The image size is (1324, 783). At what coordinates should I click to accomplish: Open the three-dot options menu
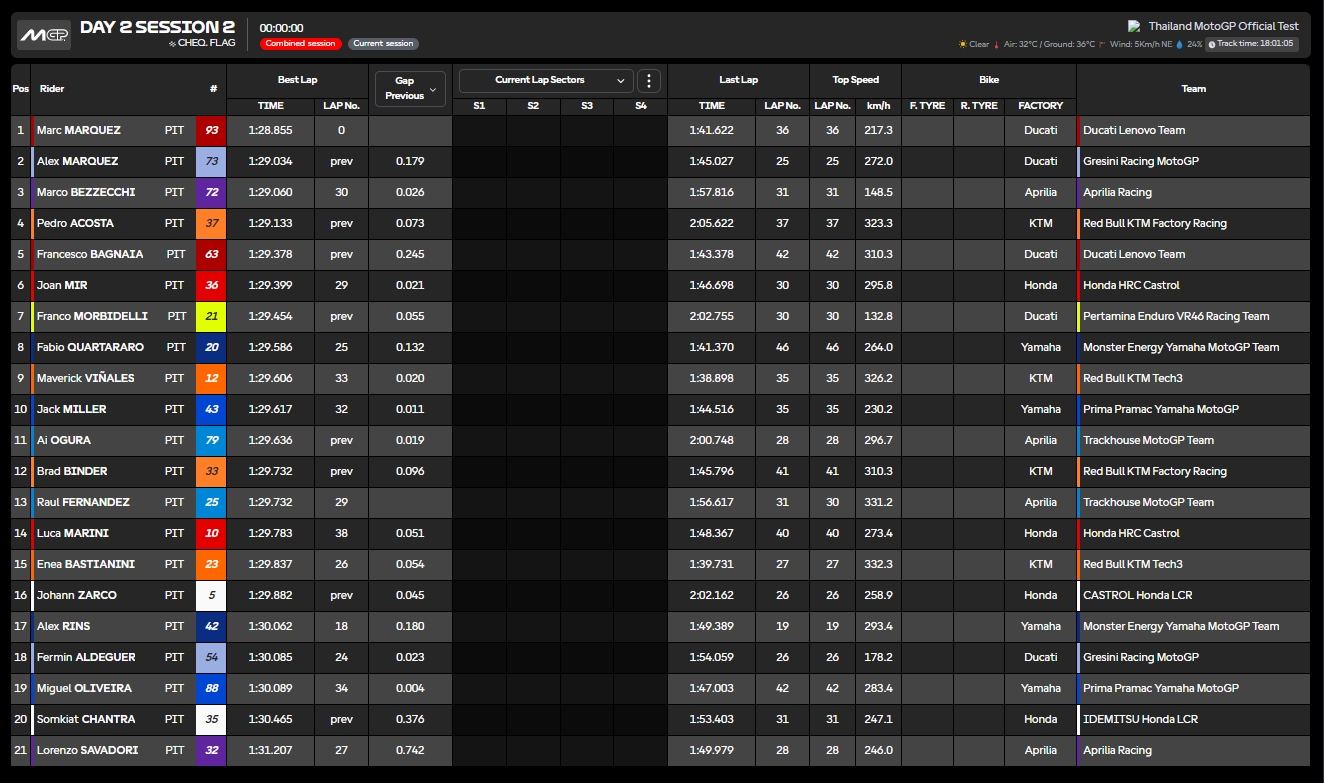coord(649,81)
